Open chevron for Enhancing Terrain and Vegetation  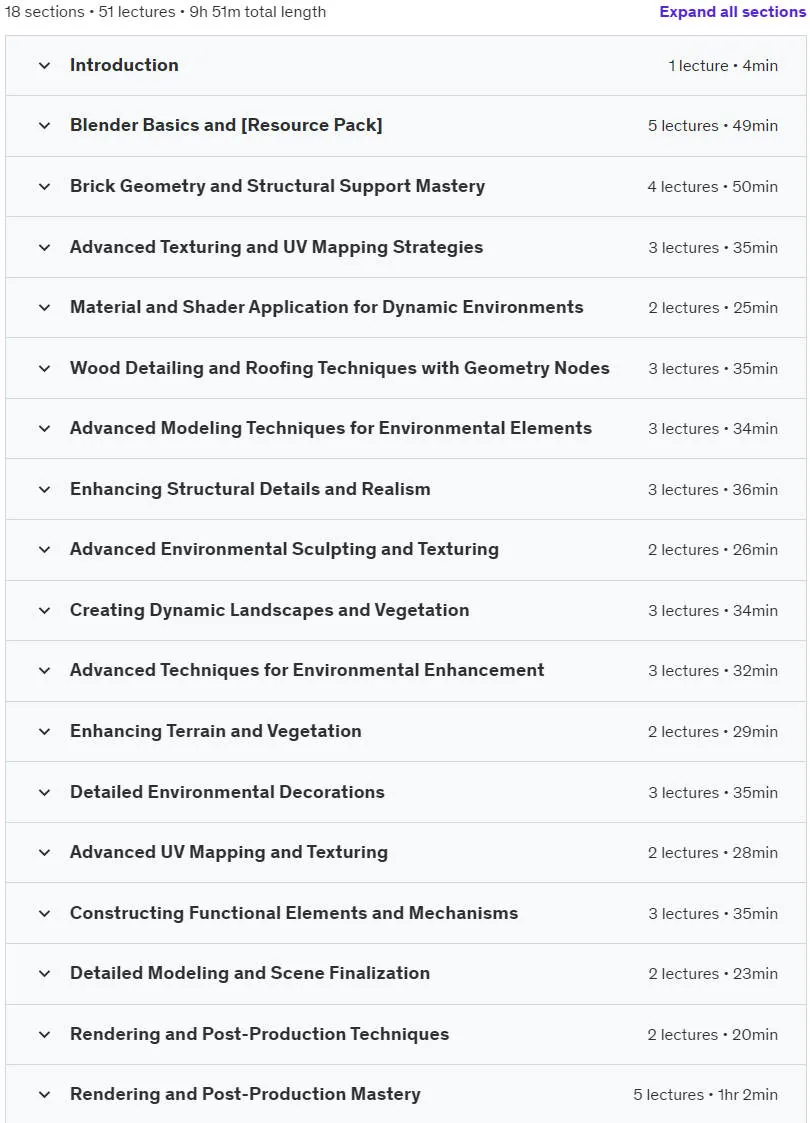click(x=44, y=731)
